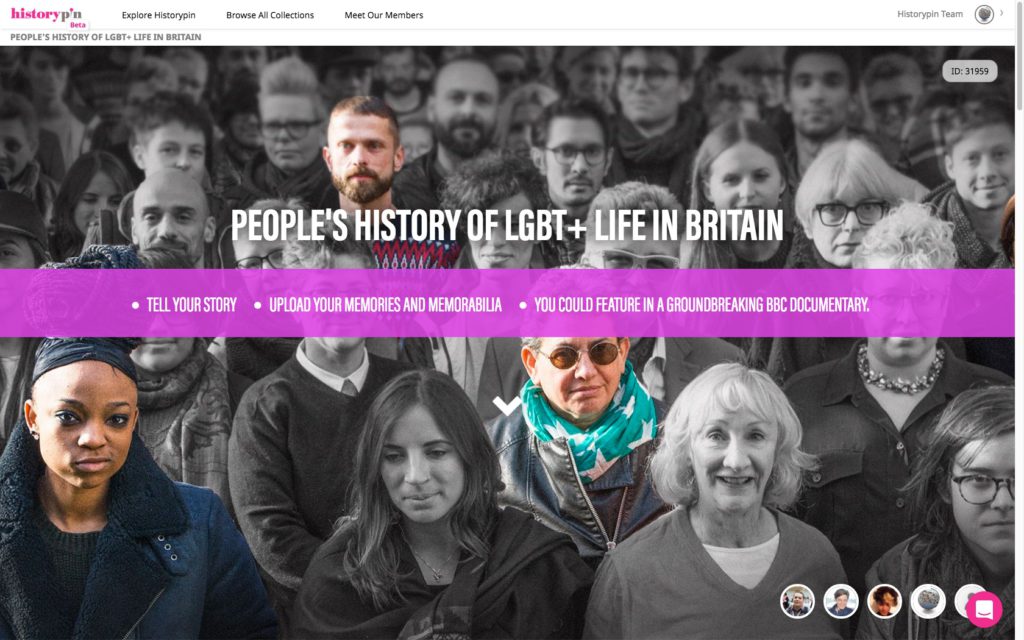1024x640 pixels.
Task: Open the globe avatar in bottom member row
Action: tap(927, 601)
